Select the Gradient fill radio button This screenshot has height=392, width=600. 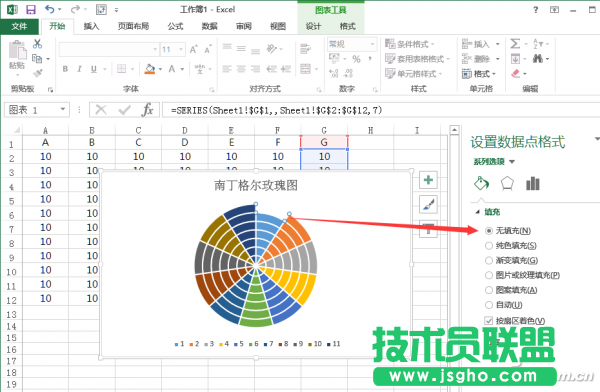point(489,260)
